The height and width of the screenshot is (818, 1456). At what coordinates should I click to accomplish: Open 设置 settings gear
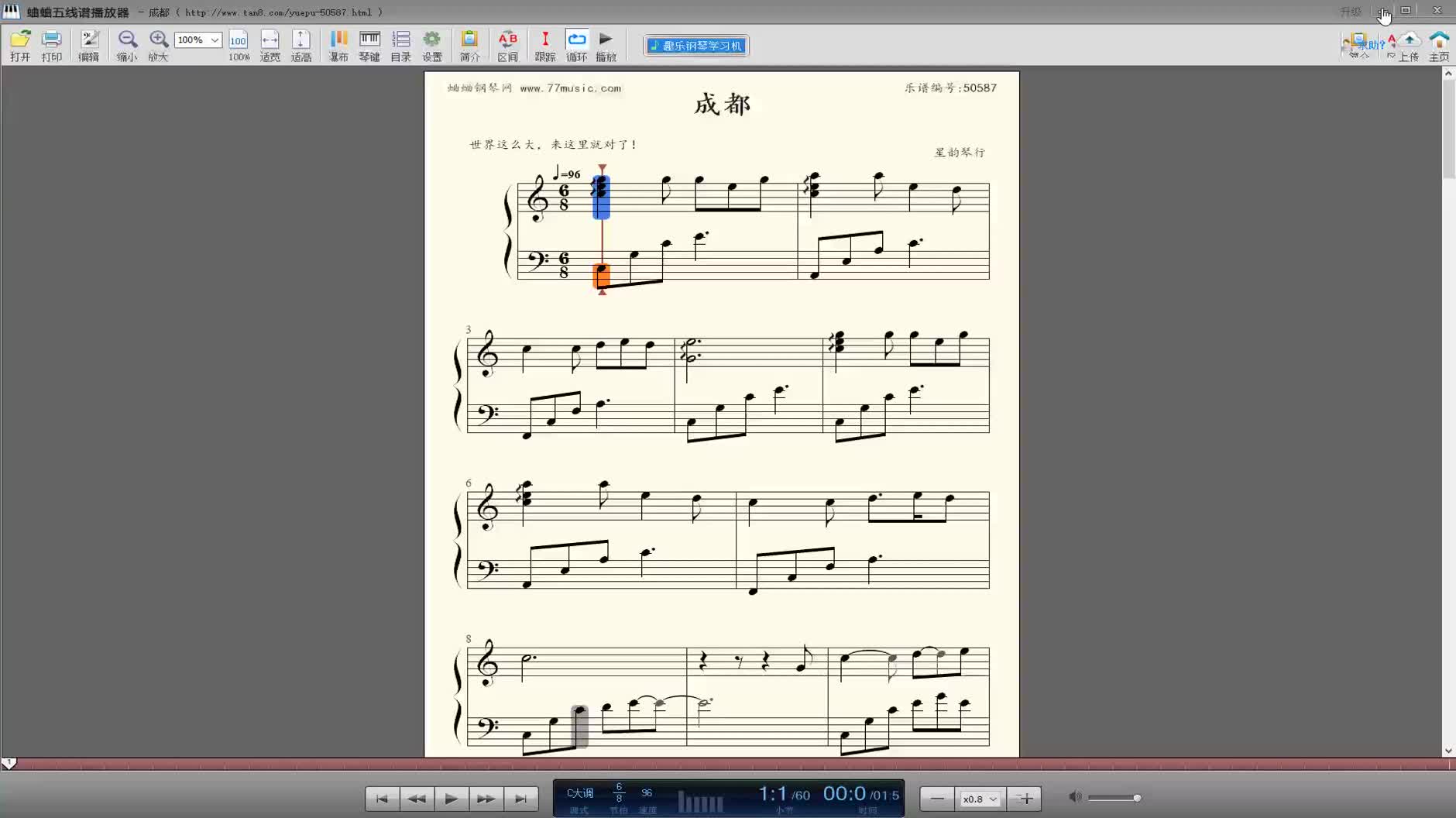tap(431, 46)
